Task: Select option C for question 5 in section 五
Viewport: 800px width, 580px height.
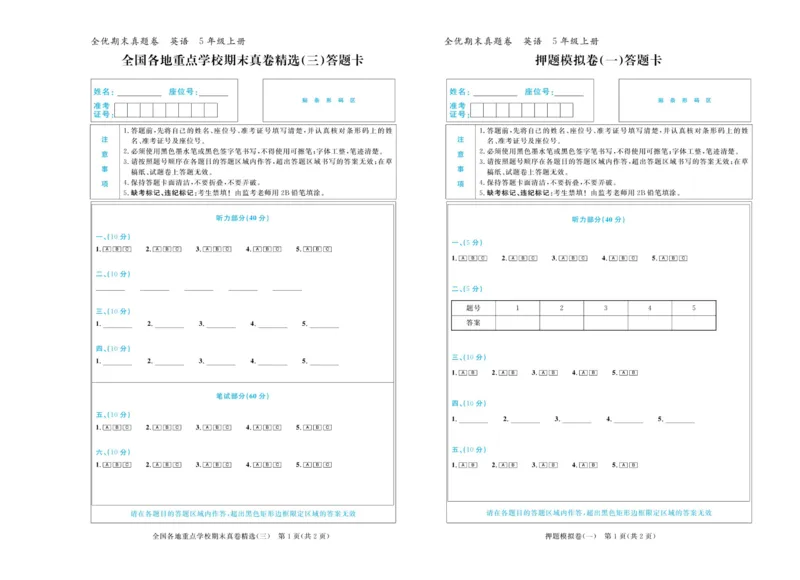Action: [327, 427]
